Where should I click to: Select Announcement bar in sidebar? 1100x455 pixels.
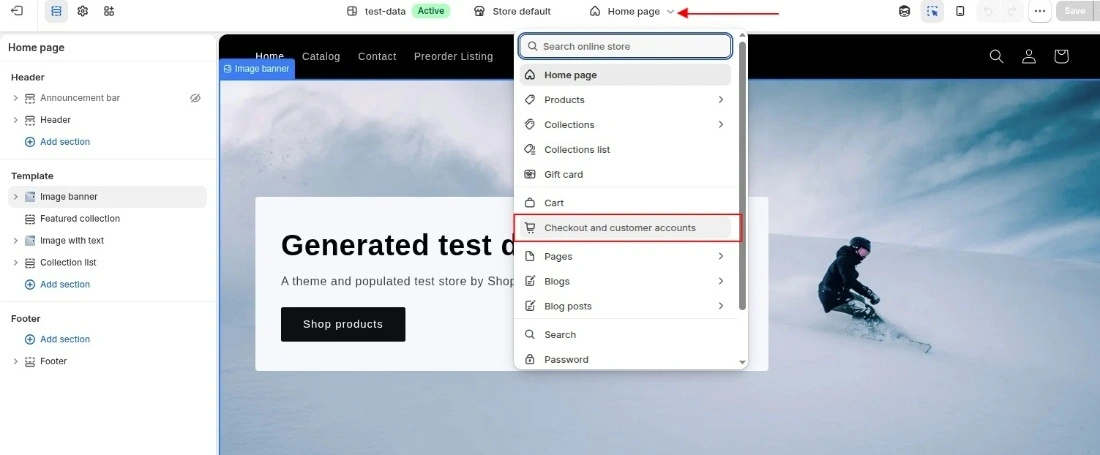(80, 98)
